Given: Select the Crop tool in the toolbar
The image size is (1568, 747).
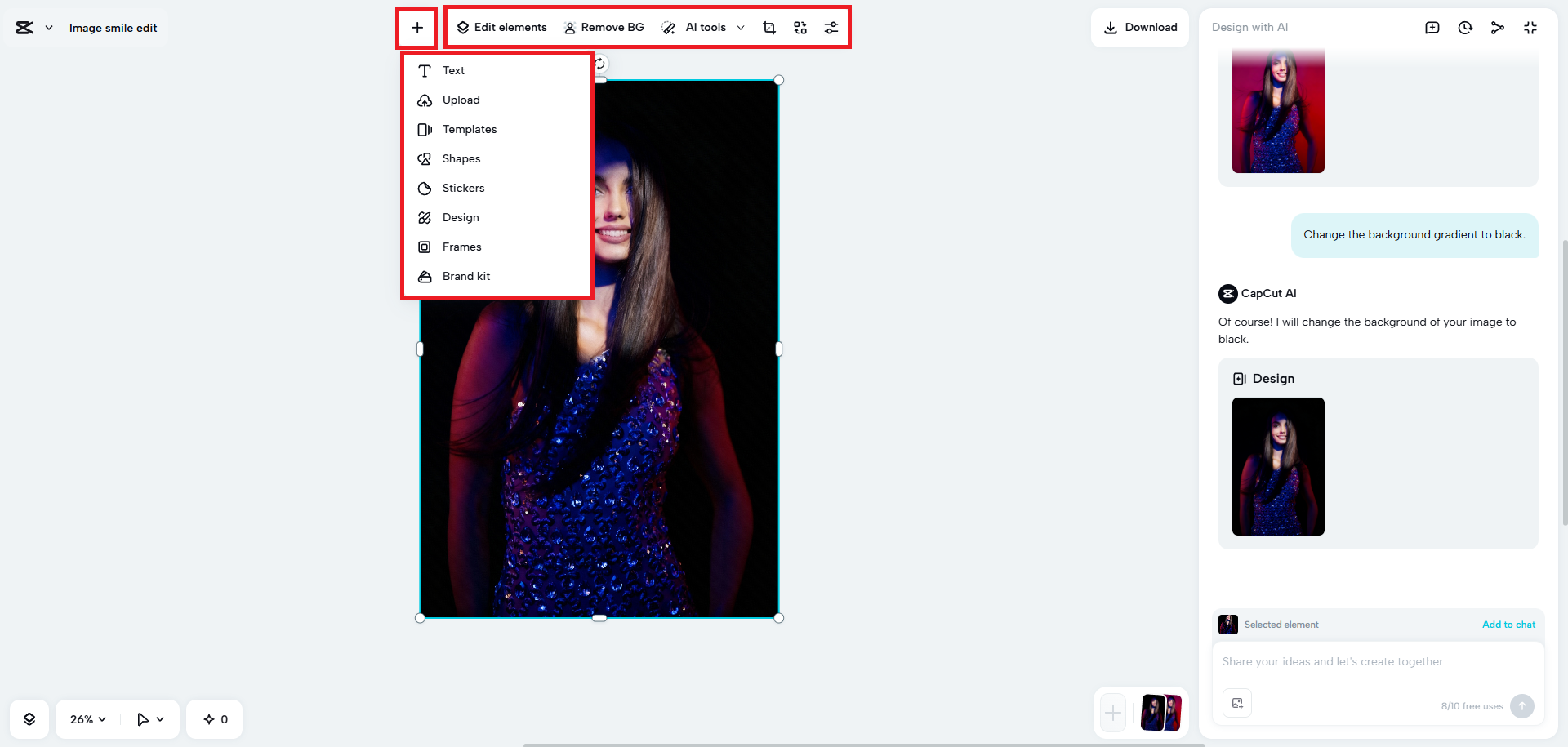Looking at the screenshot, I should tap(768, 27).
